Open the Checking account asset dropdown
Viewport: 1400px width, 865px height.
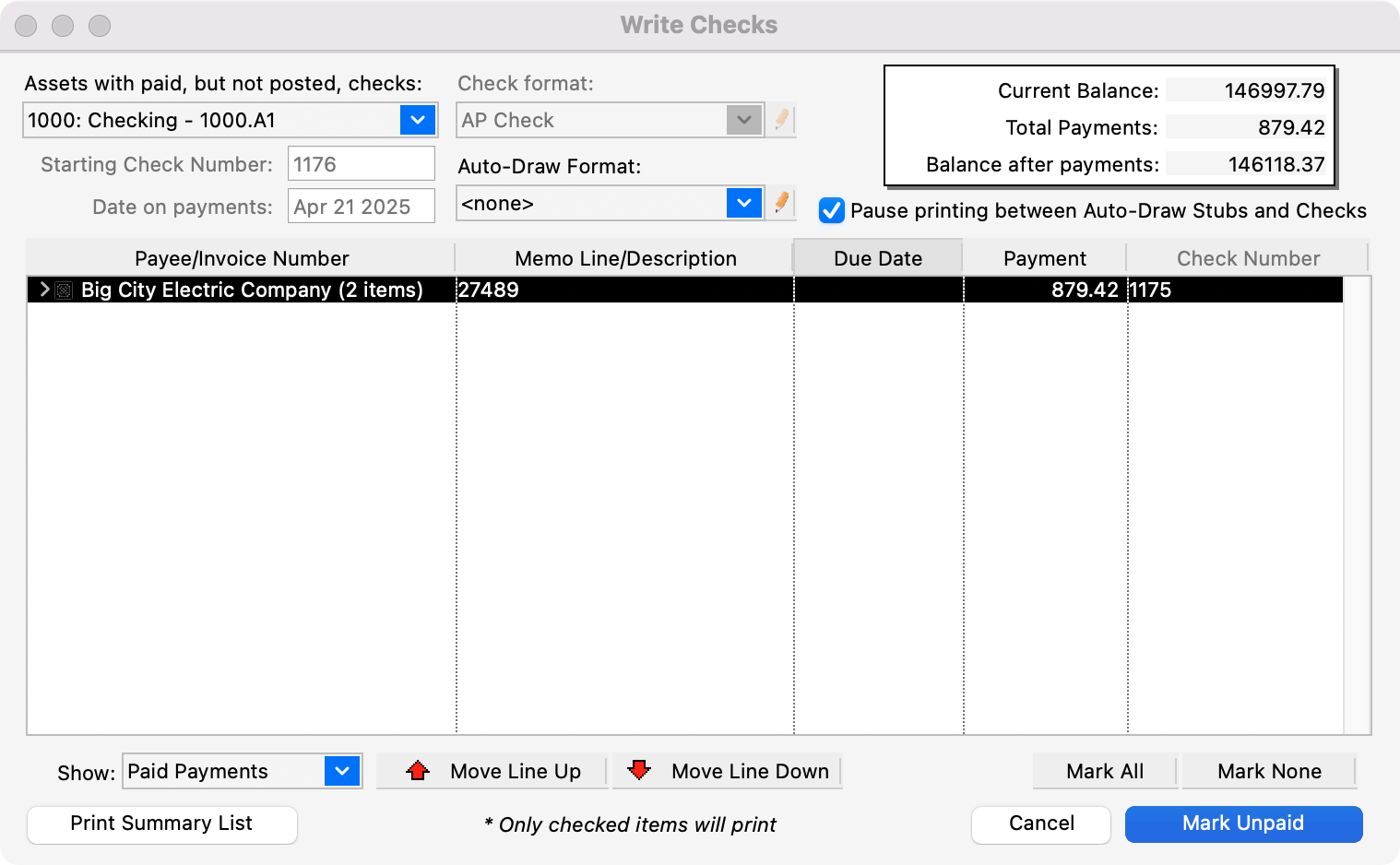(417, 120)
